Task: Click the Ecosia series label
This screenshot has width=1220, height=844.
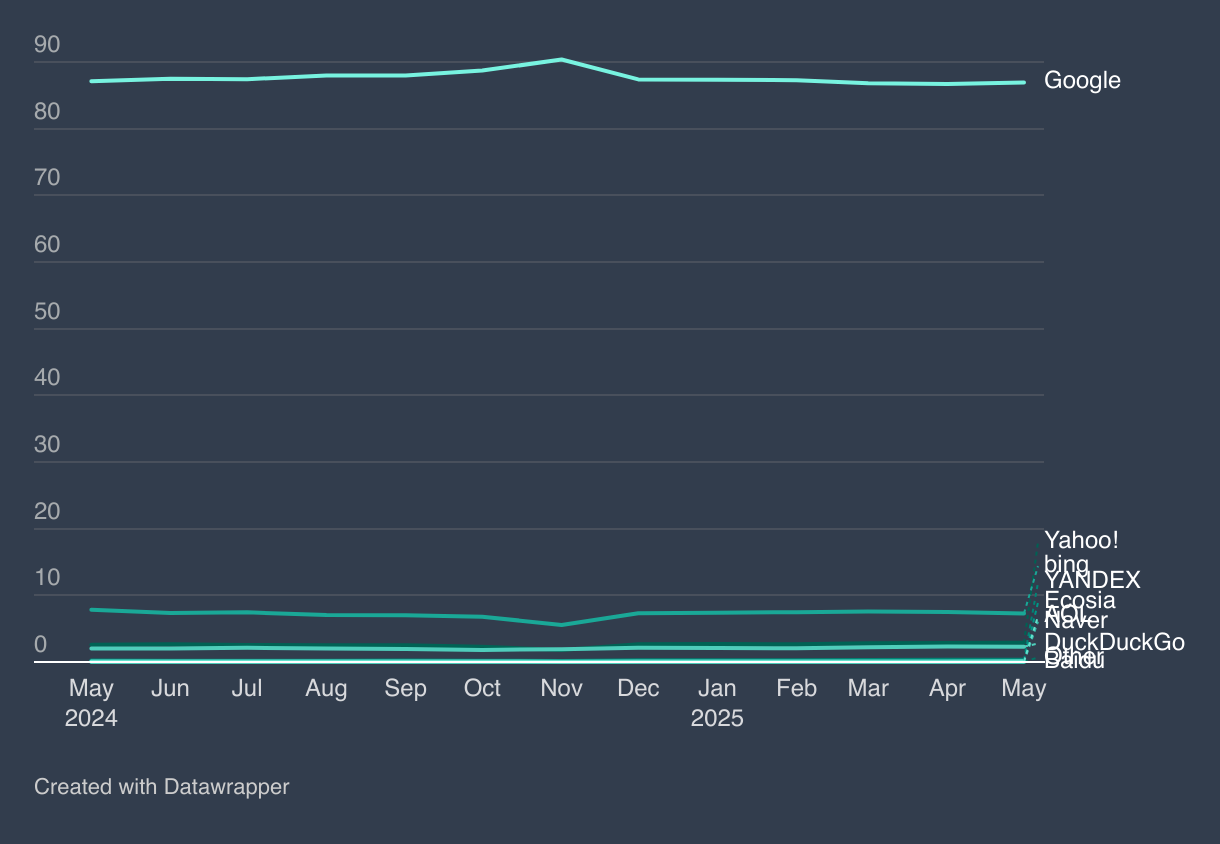Action: pos(1080,601)
